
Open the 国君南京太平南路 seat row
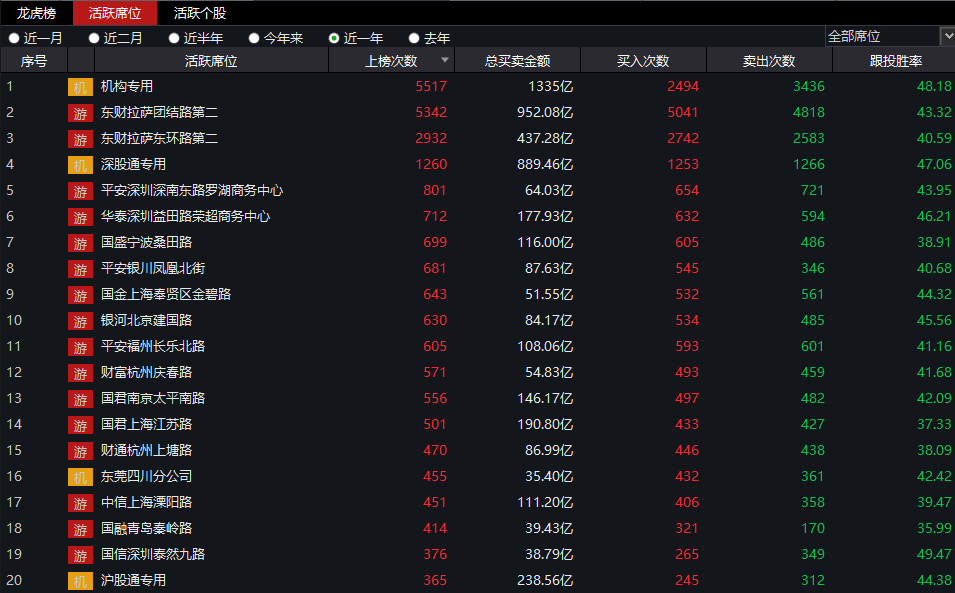478,398
